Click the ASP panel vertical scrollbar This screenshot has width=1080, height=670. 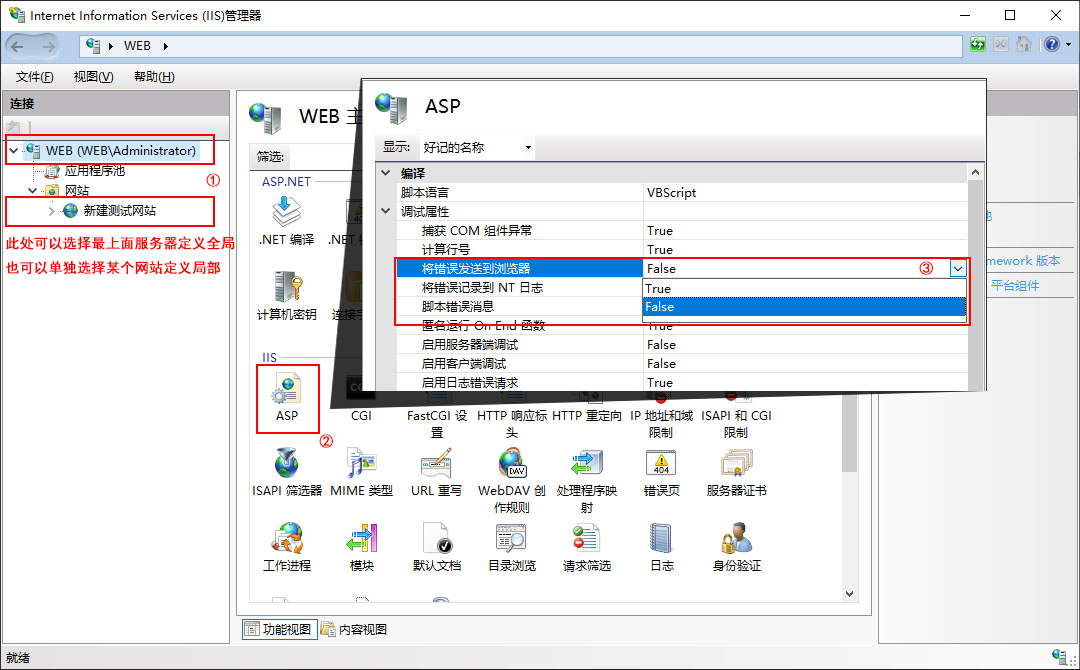pyautogui.click(x=975, y=275)
